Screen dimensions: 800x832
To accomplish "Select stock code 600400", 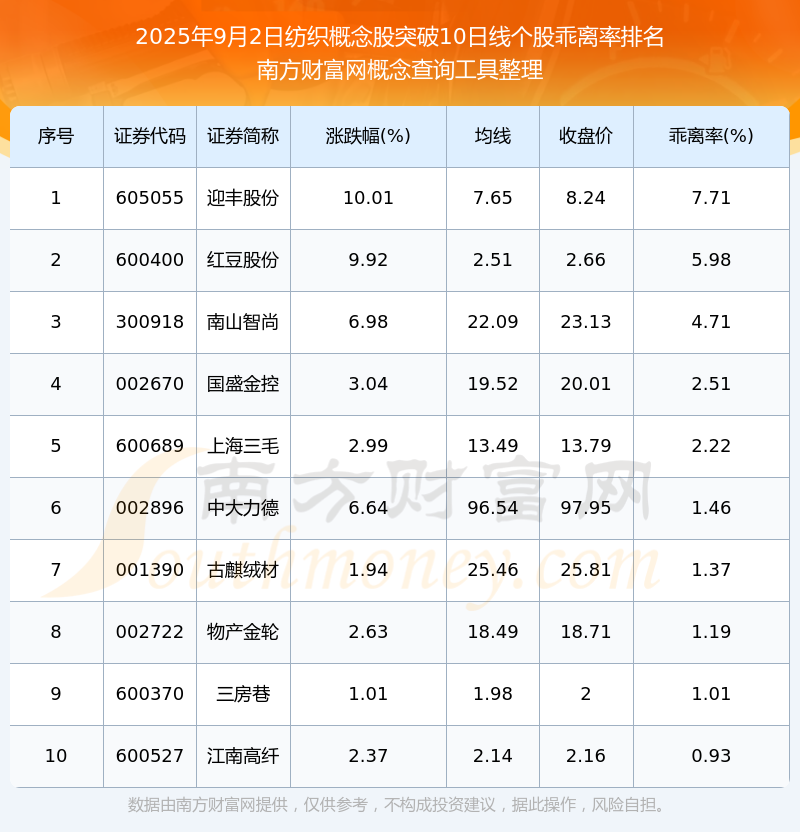I will tap(150, 260).
